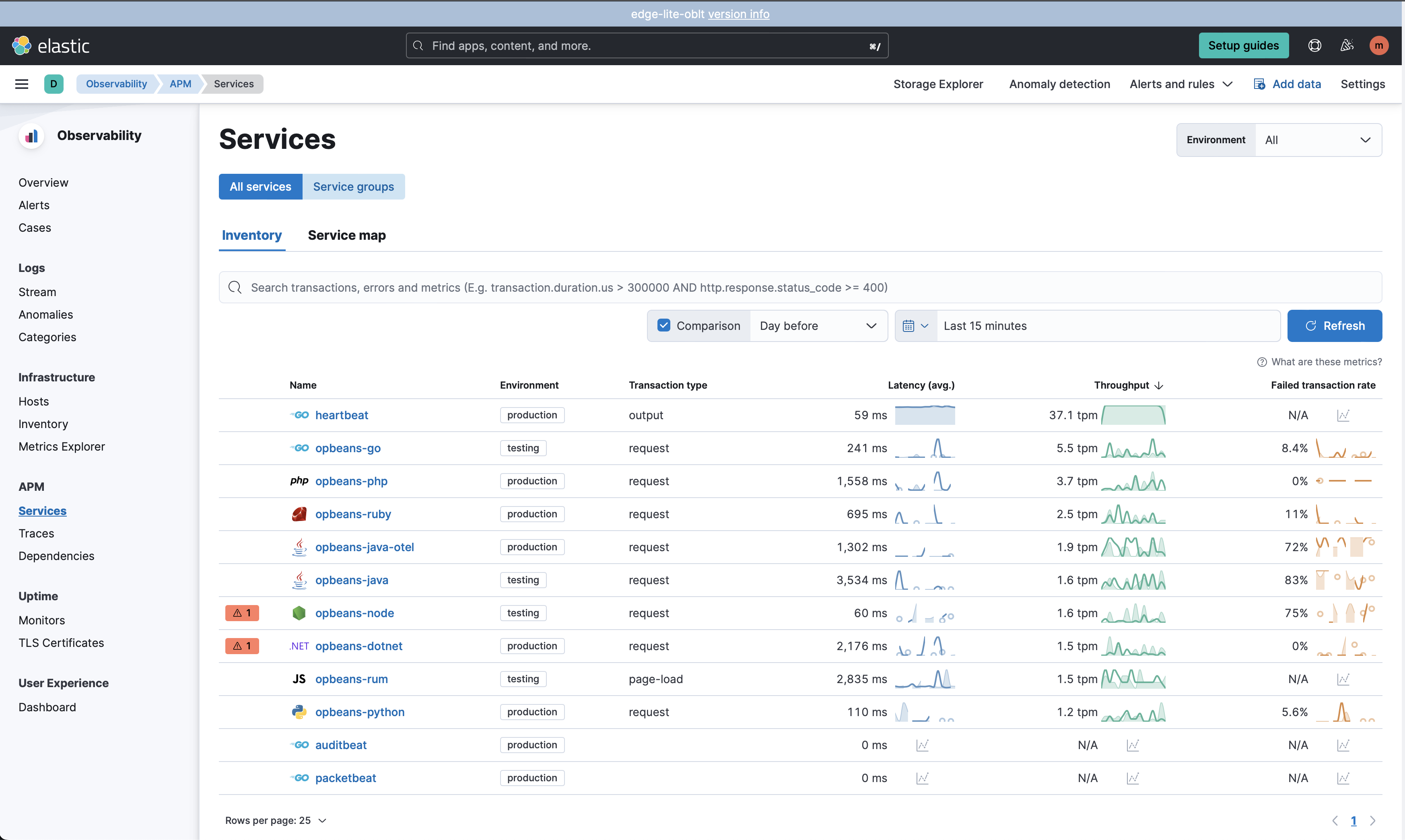Click the Observability chart icon in sidebar

31,136
